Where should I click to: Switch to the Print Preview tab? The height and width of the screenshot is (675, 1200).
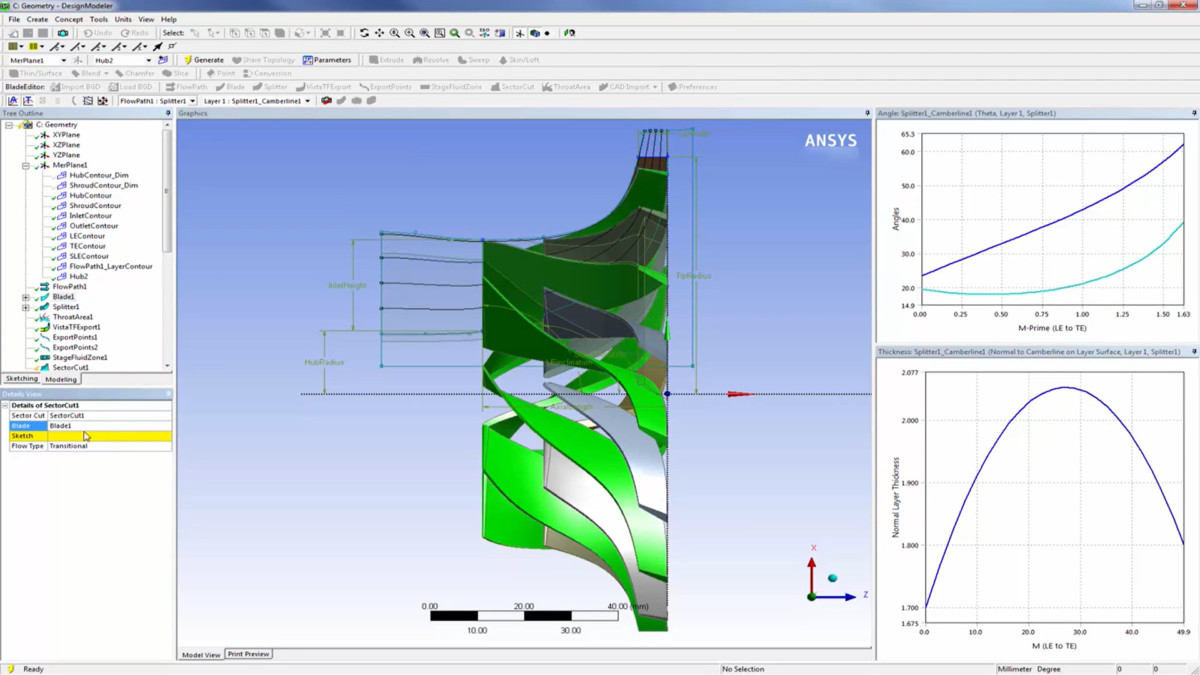coord(248,654)
